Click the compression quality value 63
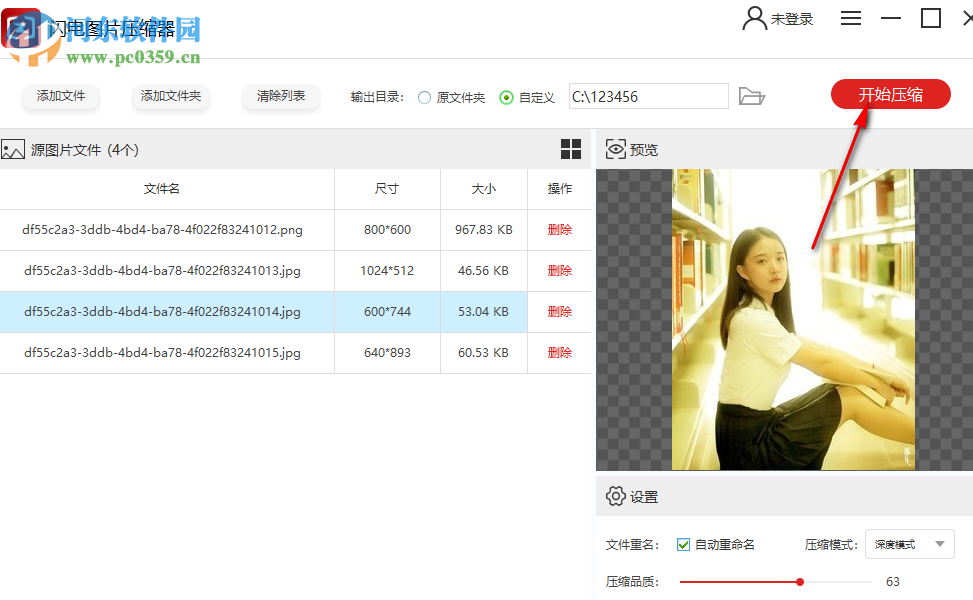The width and height of the screenshot is (973, 600). pyautogui.click(x=892, y=581)
